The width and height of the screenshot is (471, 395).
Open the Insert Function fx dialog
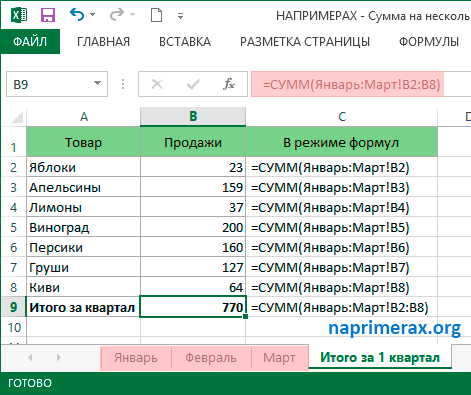click(x=229, y=84)
